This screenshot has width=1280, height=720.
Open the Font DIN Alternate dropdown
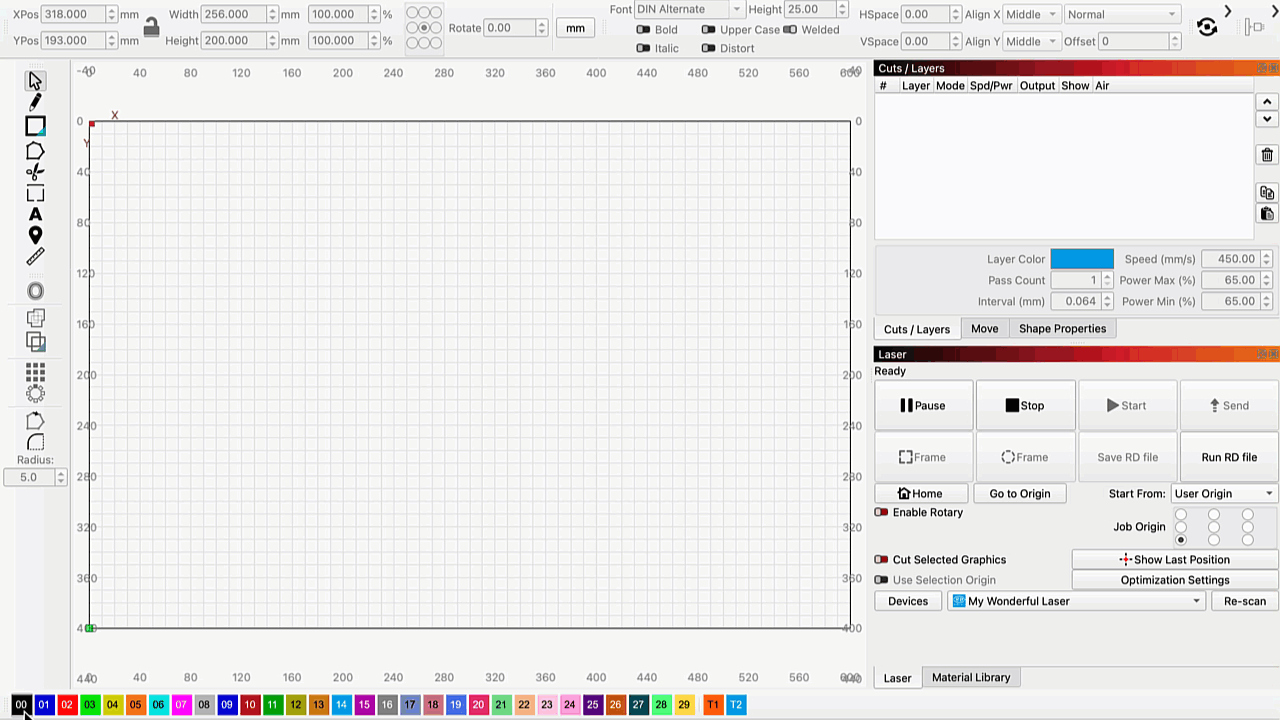click(690, 10)
